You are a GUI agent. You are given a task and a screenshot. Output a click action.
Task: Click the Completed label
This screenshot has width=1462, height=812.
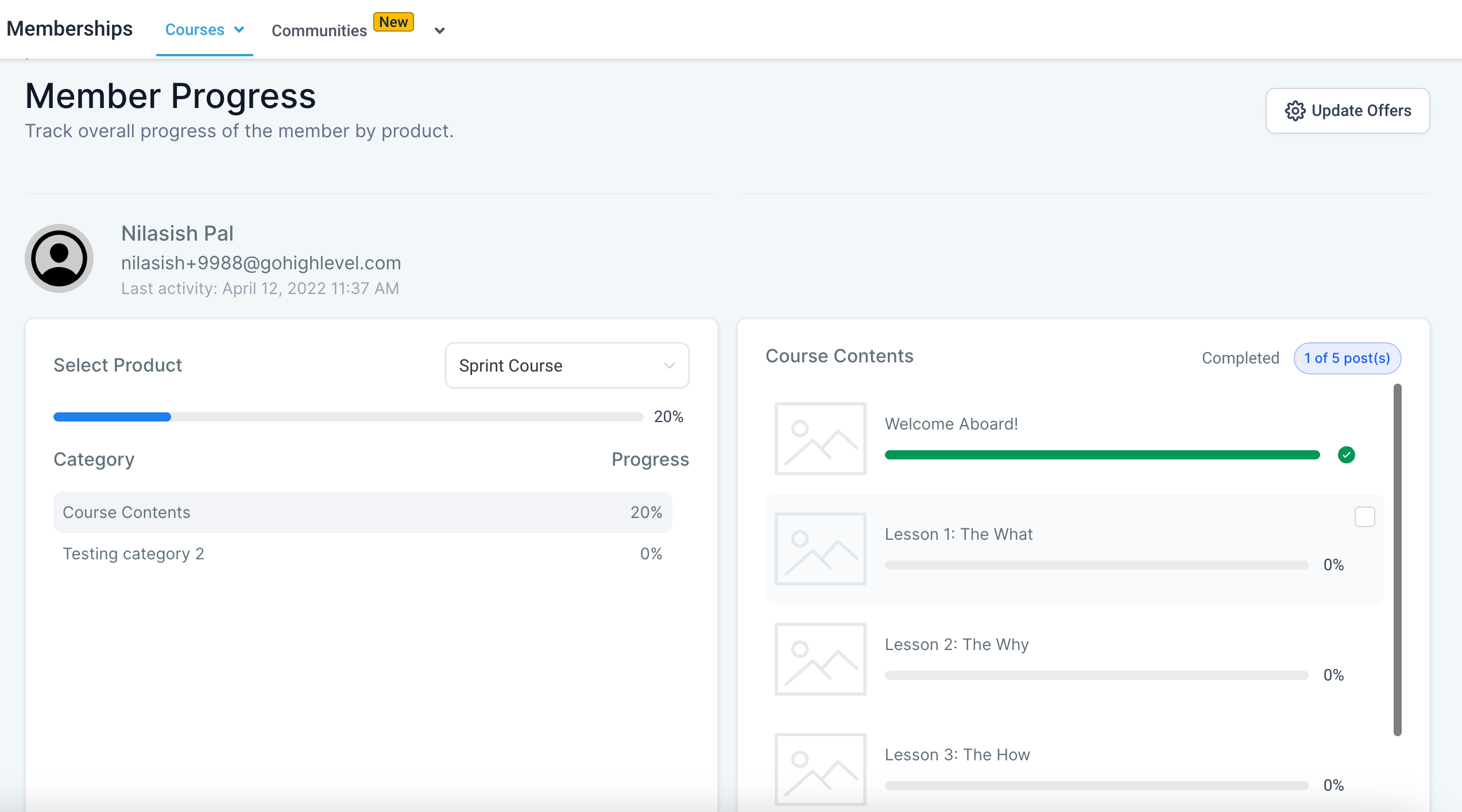tap(1240, 358)
